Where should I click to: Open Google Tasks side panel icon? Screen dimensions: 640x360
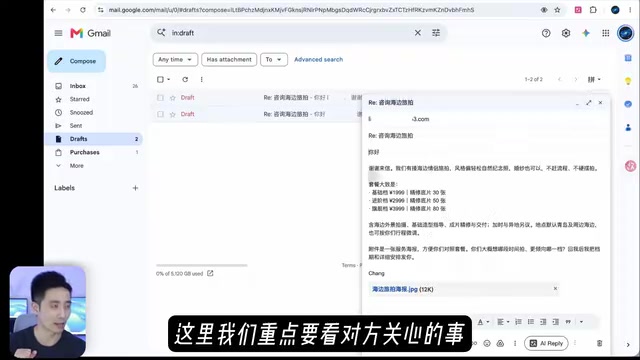628,104
